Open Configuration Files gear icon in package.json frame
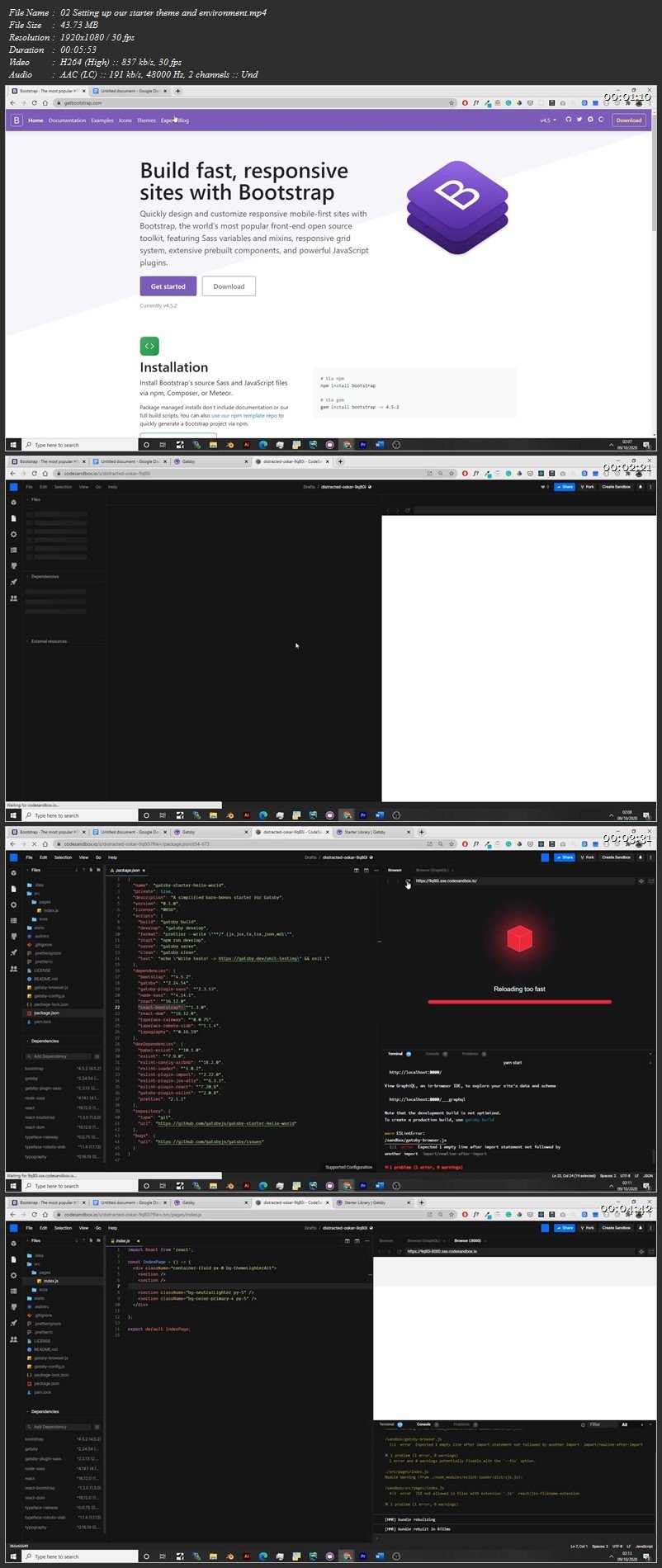 coord(13,904)
